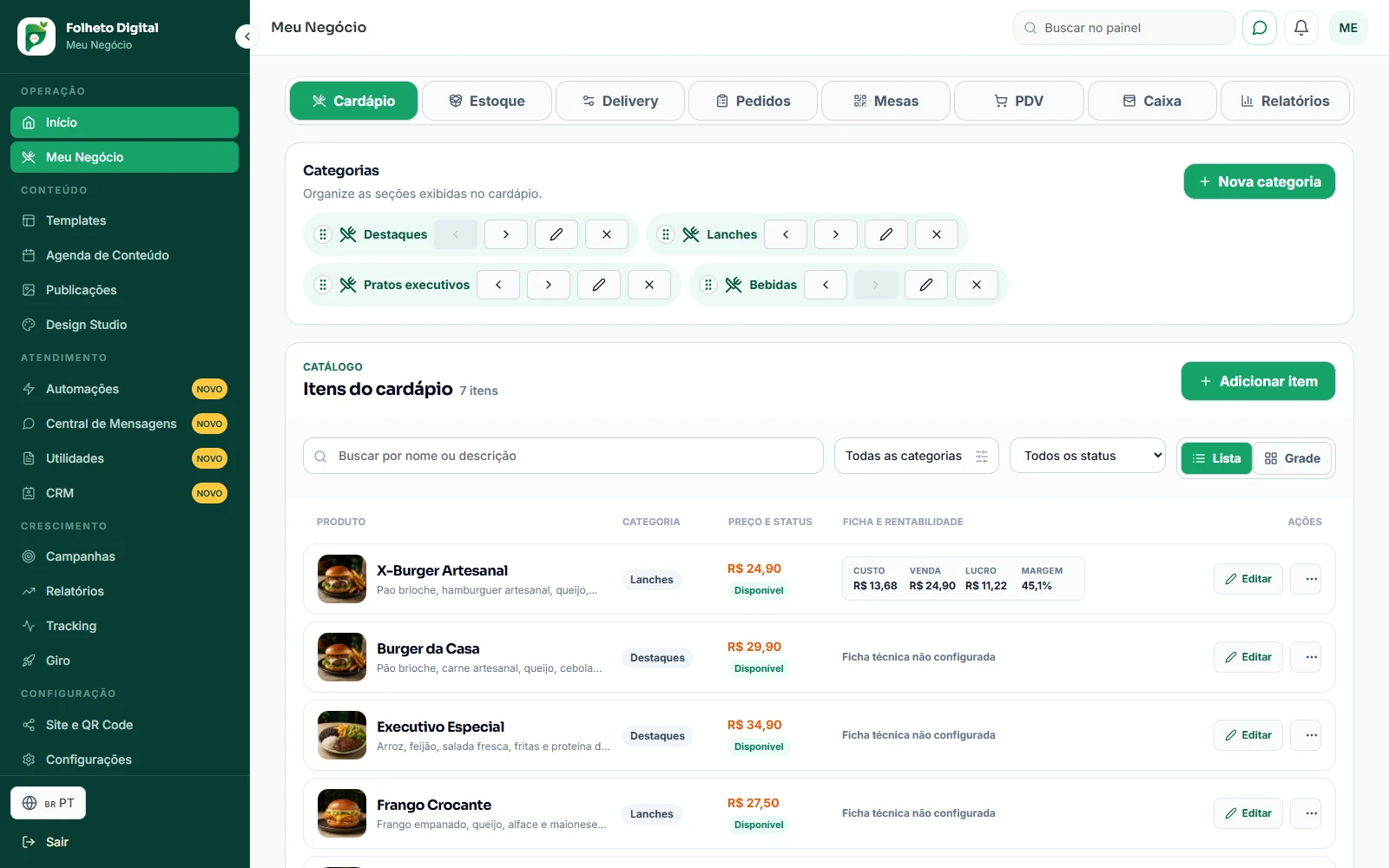
Task: Open Templates in the sidebar
Action: tap(124, 220)
